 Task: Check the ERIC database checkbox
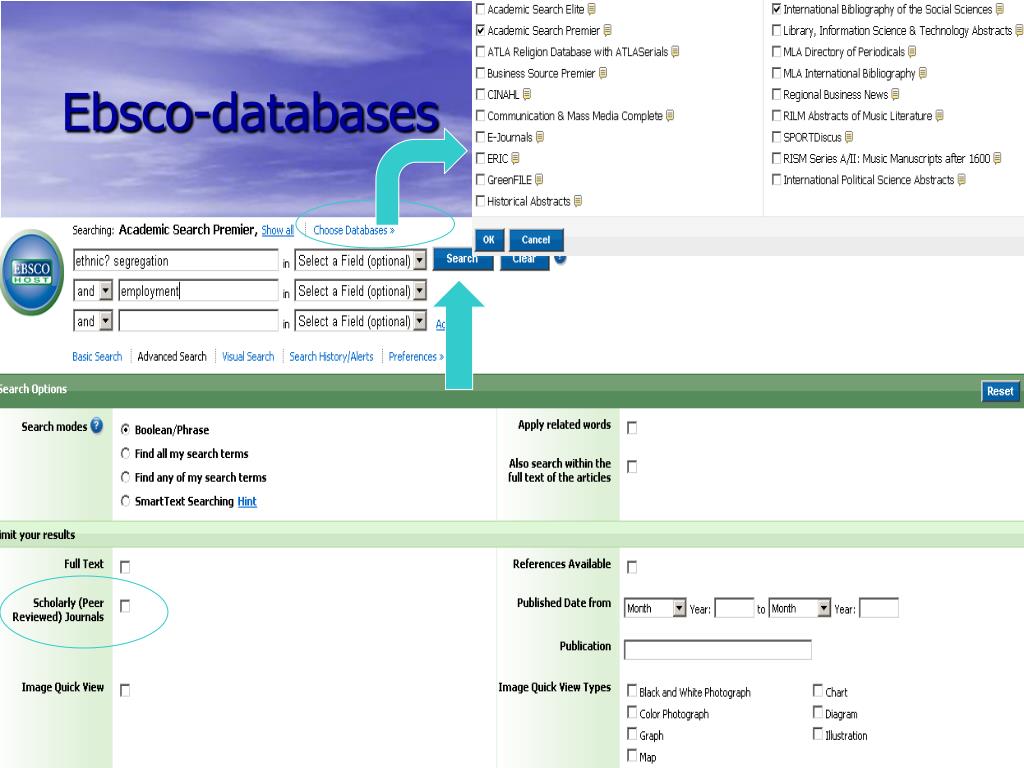[x=481, y=158]
